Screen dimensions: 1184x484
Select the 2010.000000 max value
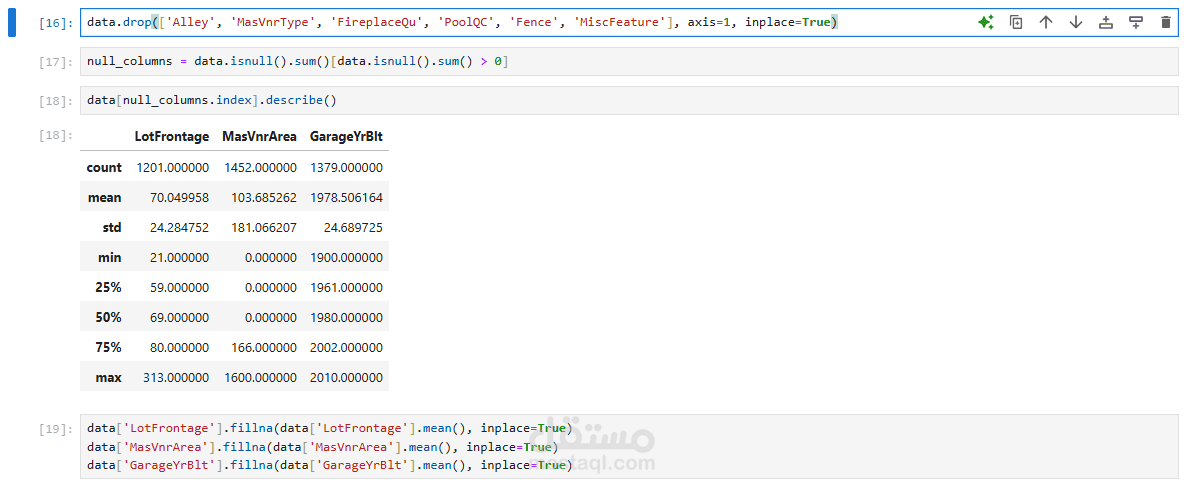pos(347,378)
